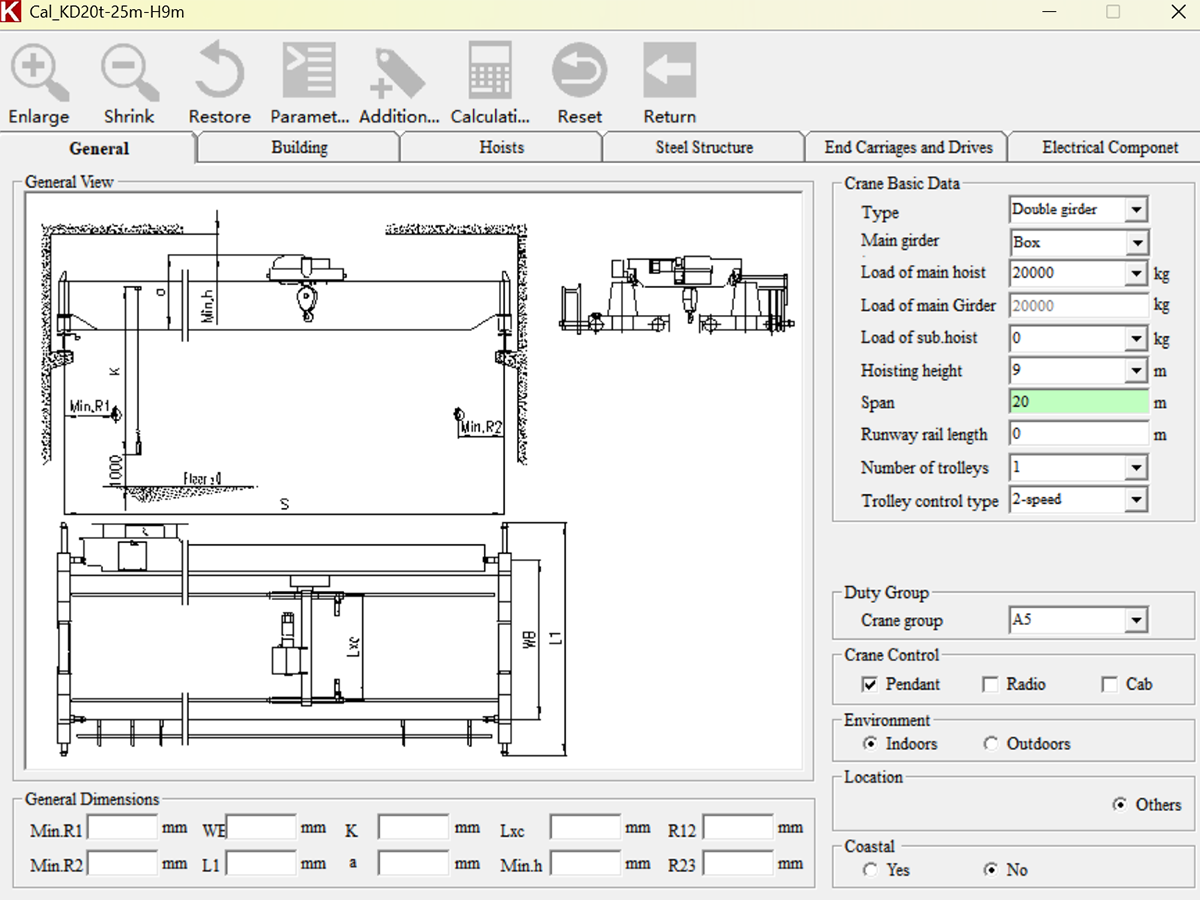
Task: Click the Enlarge magnifier icon
Action: pyautogui.click(x=39, y=73)
